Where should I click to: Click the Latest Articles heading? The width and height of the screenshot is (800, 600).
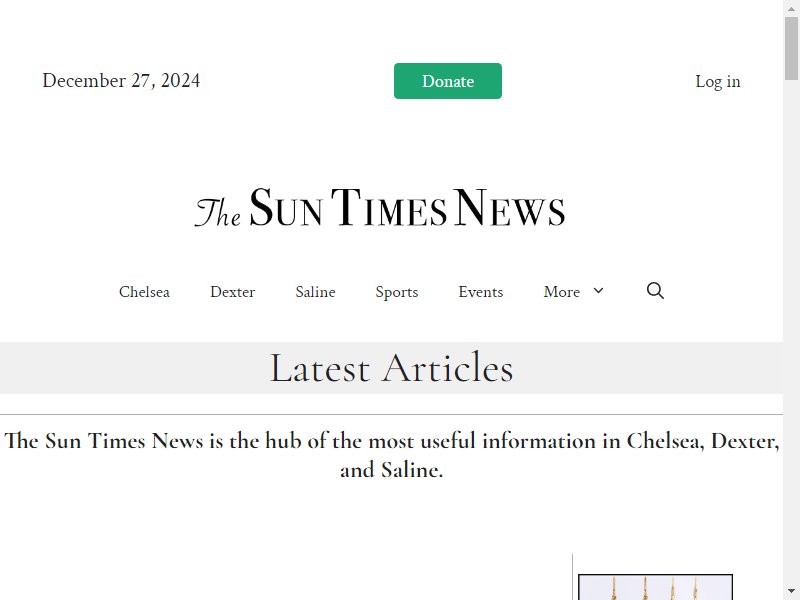coord(391,368)
